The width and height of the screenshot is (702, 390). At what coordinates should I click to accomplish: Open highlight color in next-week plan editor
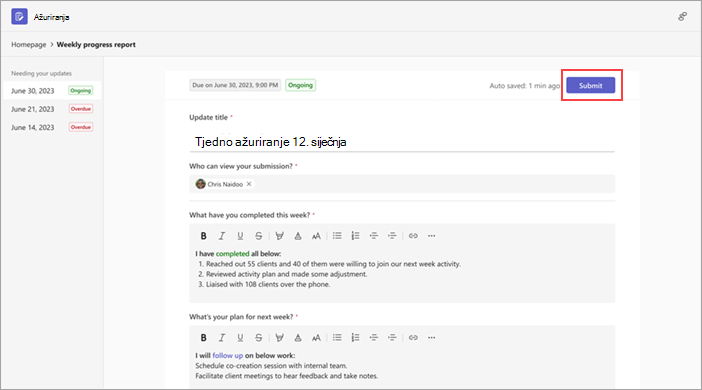pyautogui.click(x=279, y=338)
